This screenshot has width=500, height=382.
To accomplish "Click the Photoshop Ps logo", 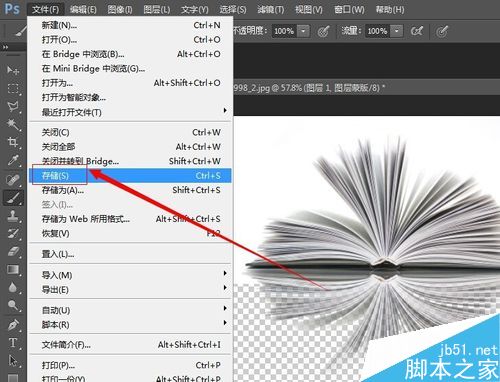I will coord(12,8).
